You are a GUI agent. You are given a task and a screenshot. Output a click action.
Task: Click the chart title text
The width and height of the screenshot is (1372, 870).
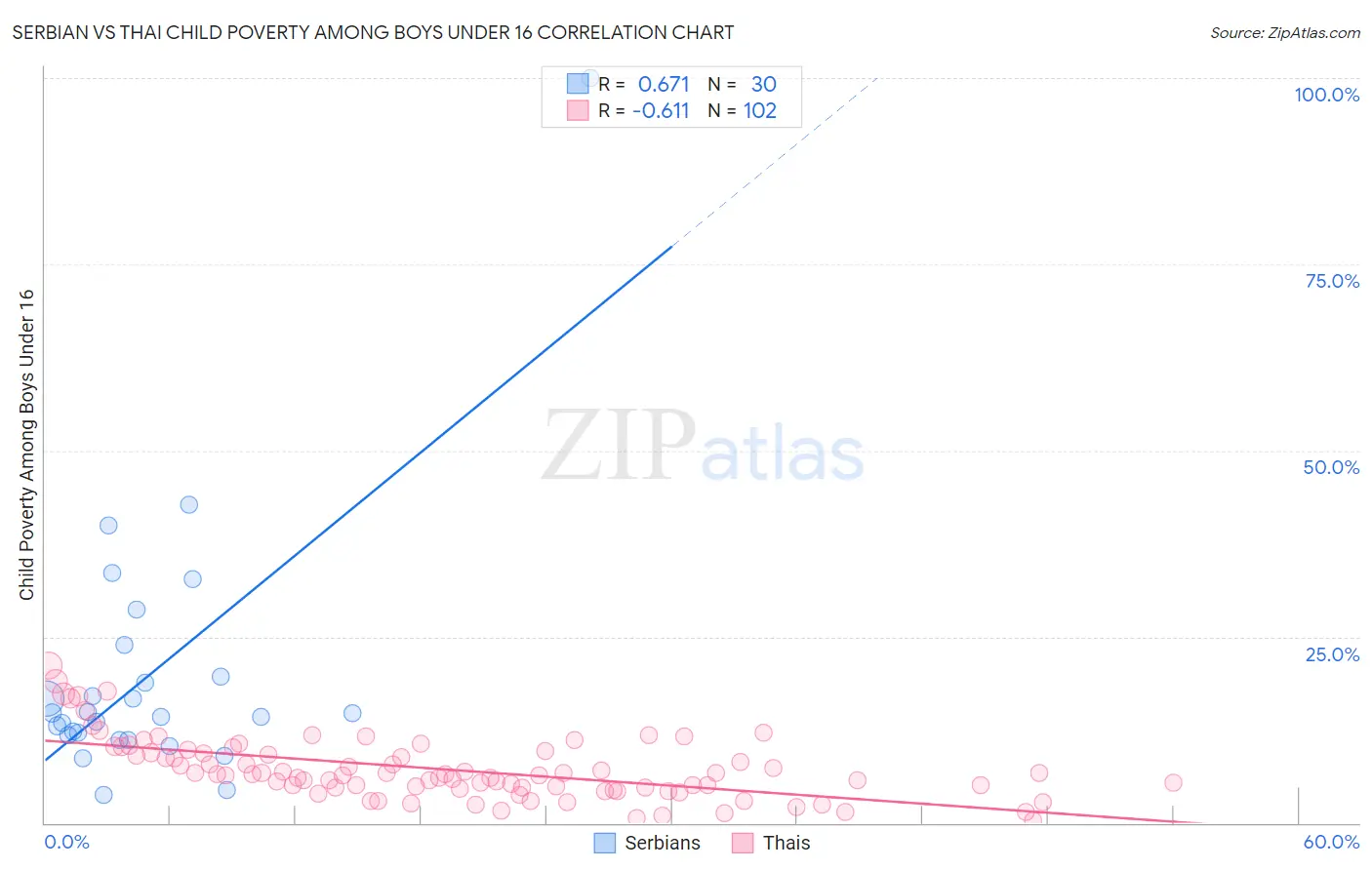pyautogui.click(x=373, y=32)
